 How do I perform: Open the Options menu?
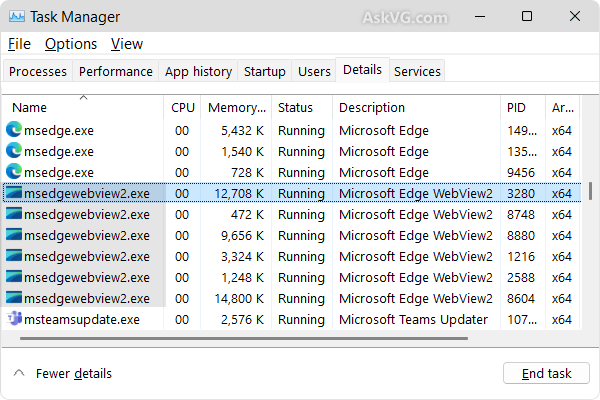pos(71,44)
